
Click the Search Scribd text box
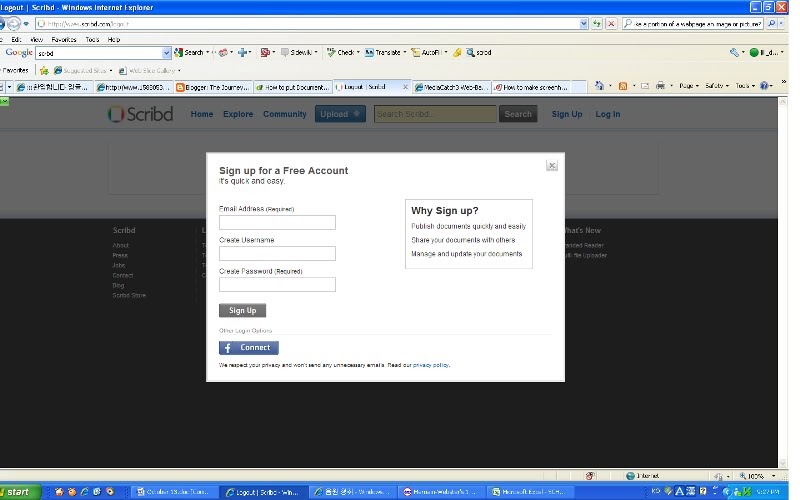[435, 114]
